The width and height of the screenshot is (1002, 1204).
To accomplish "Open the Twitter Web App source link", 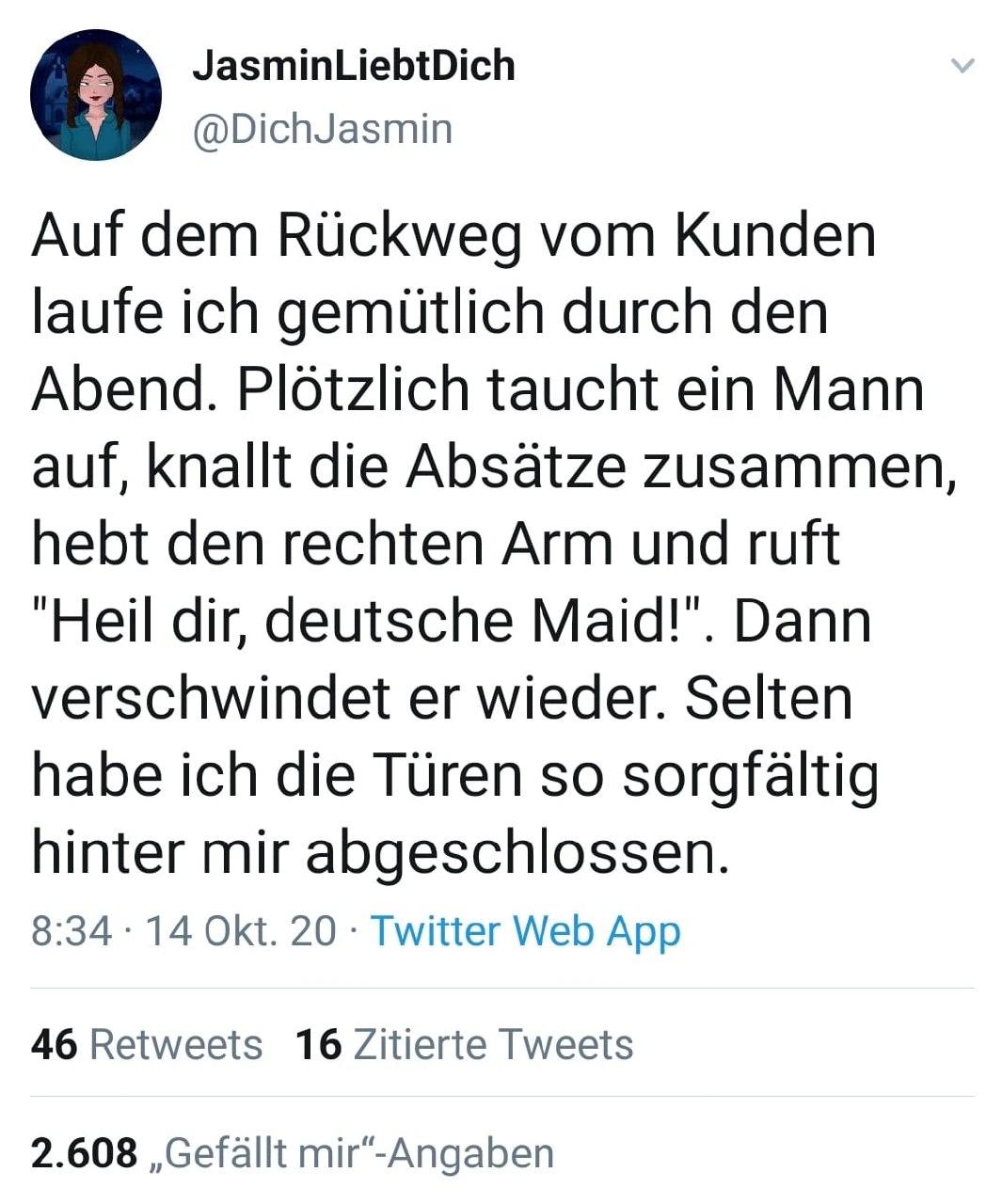I will click(x=525, y=931).
